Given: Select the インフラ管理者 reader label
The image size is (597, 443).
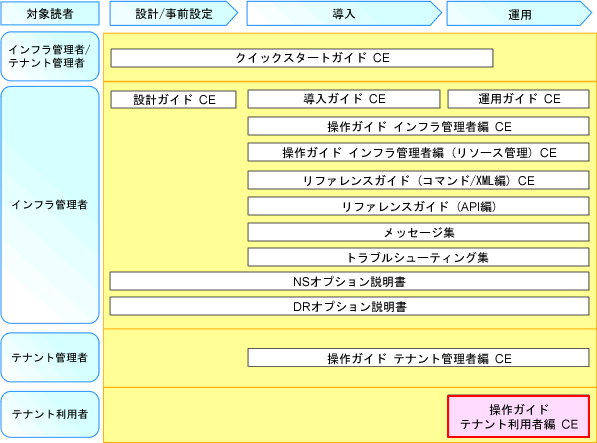Looking at the screenshot, I should coord(50,205).
